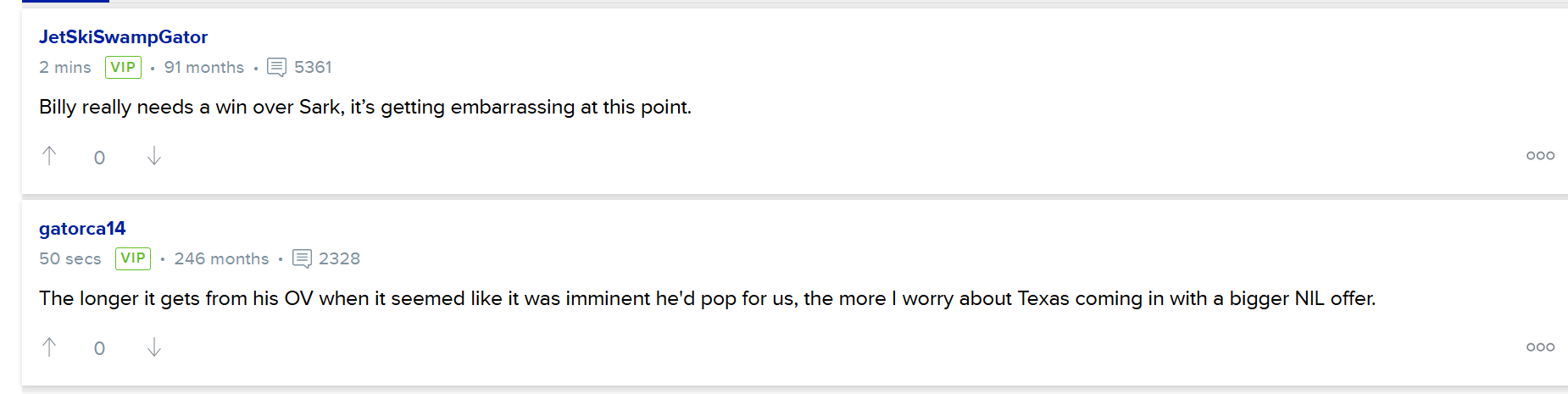
Task: Click the 5361 post count number
Action: [313, 67]
